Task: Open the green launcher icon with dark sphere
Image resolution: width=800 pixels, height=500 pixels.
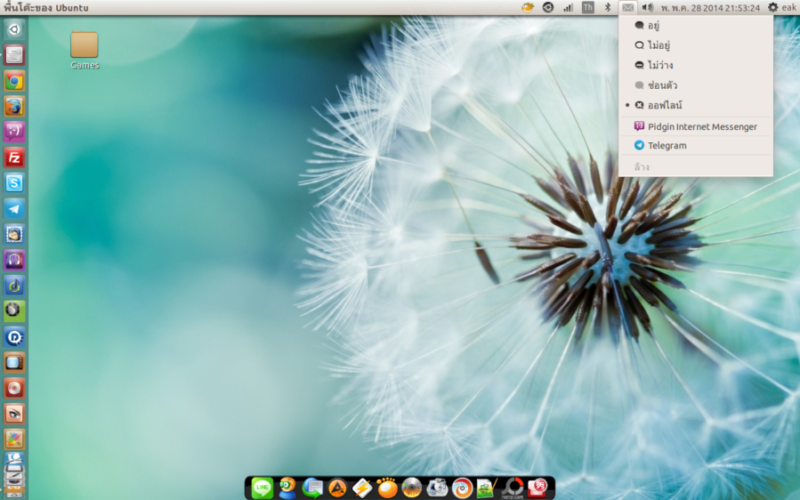Action: tap(14, 311)
